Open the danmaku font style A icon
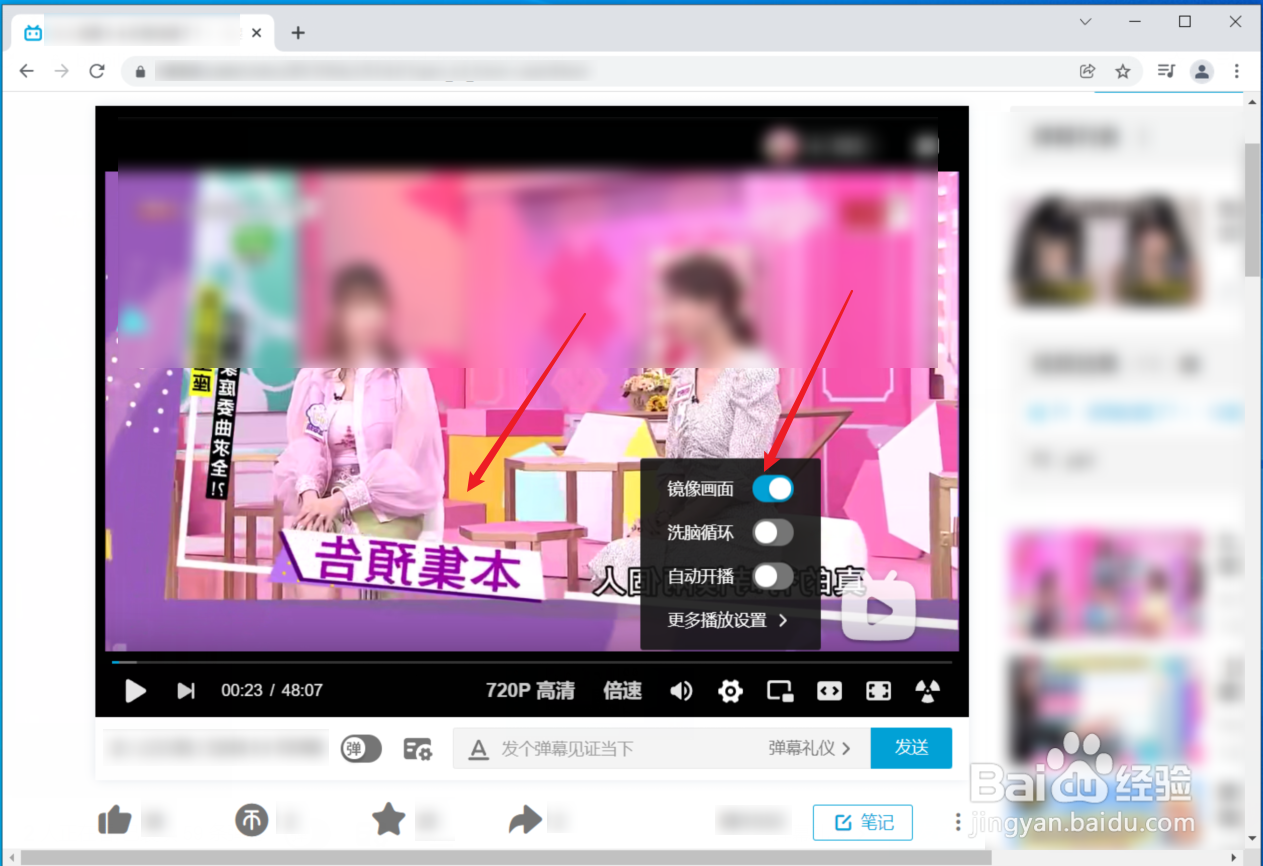 click(478, 749)
